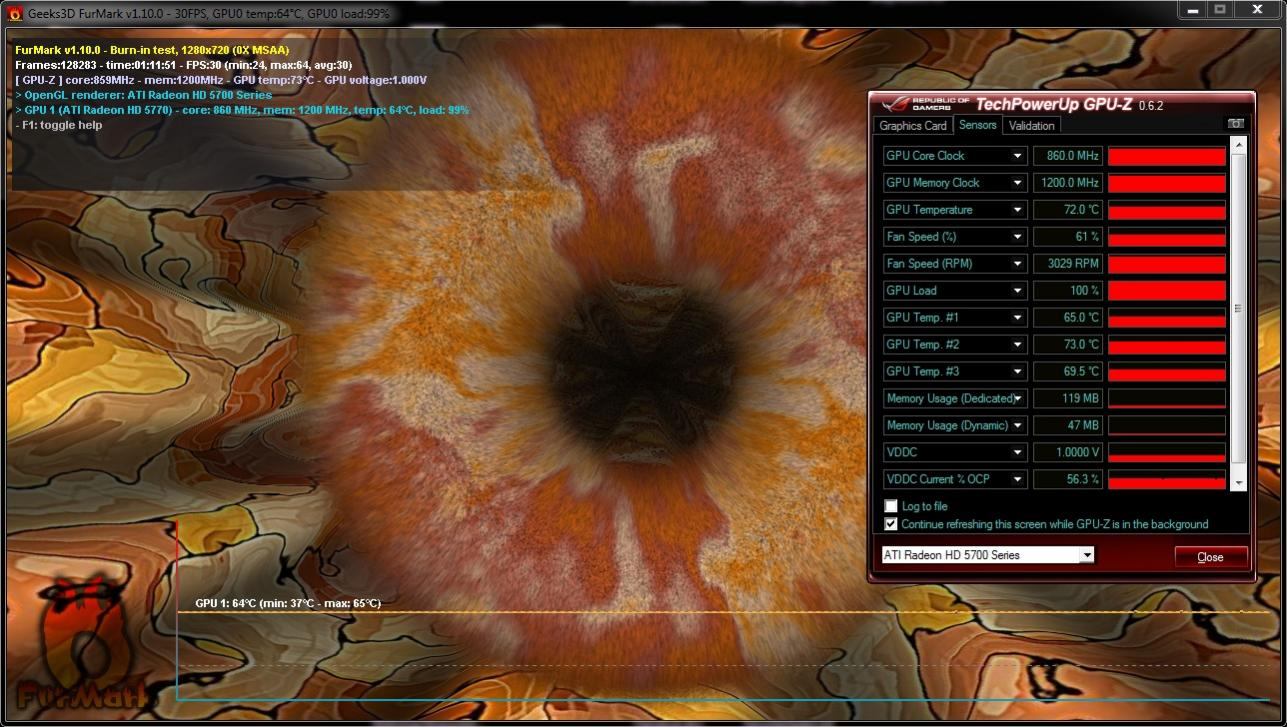The height and width of the screenshot is (727, 1287).
Task: Click the GPU Memory Clock red graph
Action: pyautogui.click(x=1167, y=183)
